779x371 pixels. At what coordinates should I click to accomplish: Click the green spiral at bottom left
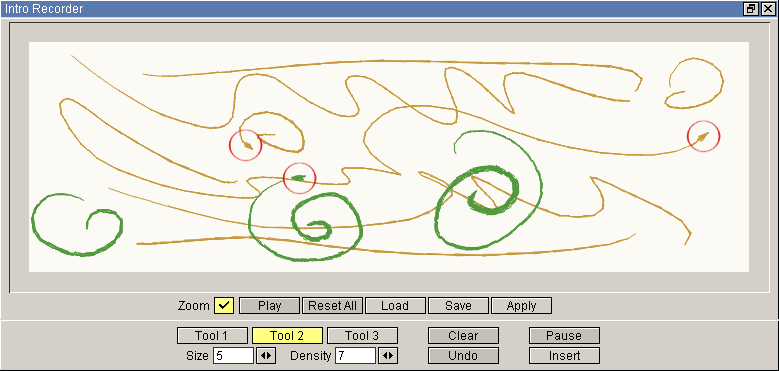click(x=77, y=224)
